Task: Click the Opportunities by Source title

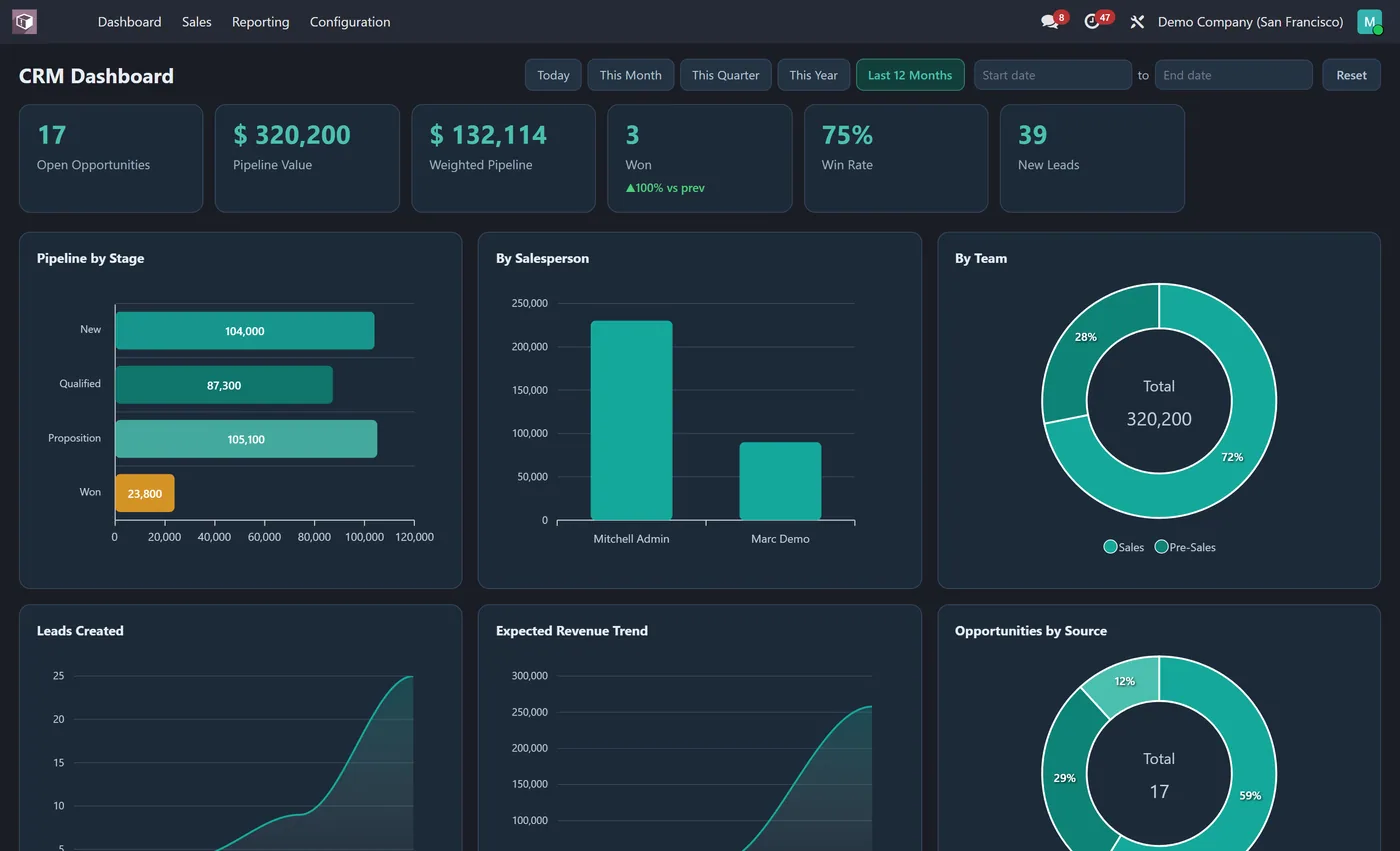Action: tap(1031, 631)
